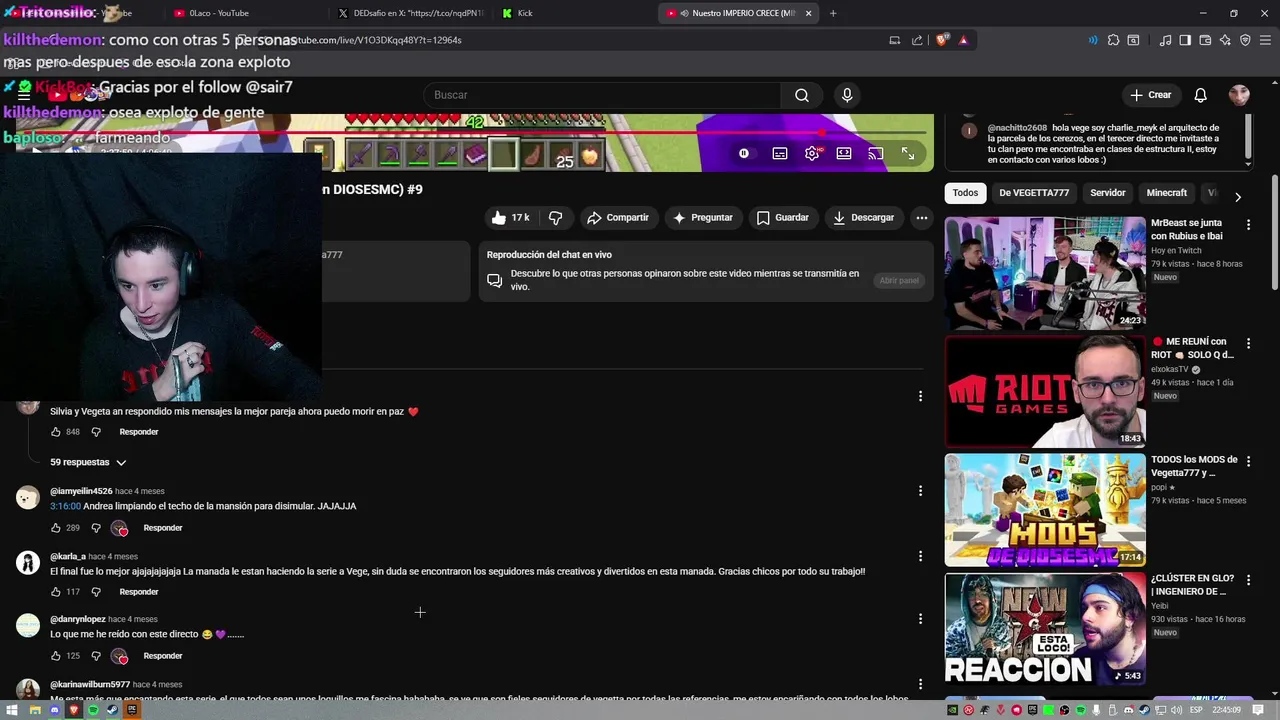Like the Silvia y Vegeta comment
This screenshot has height=720, width=1280.
coord(56,432)
